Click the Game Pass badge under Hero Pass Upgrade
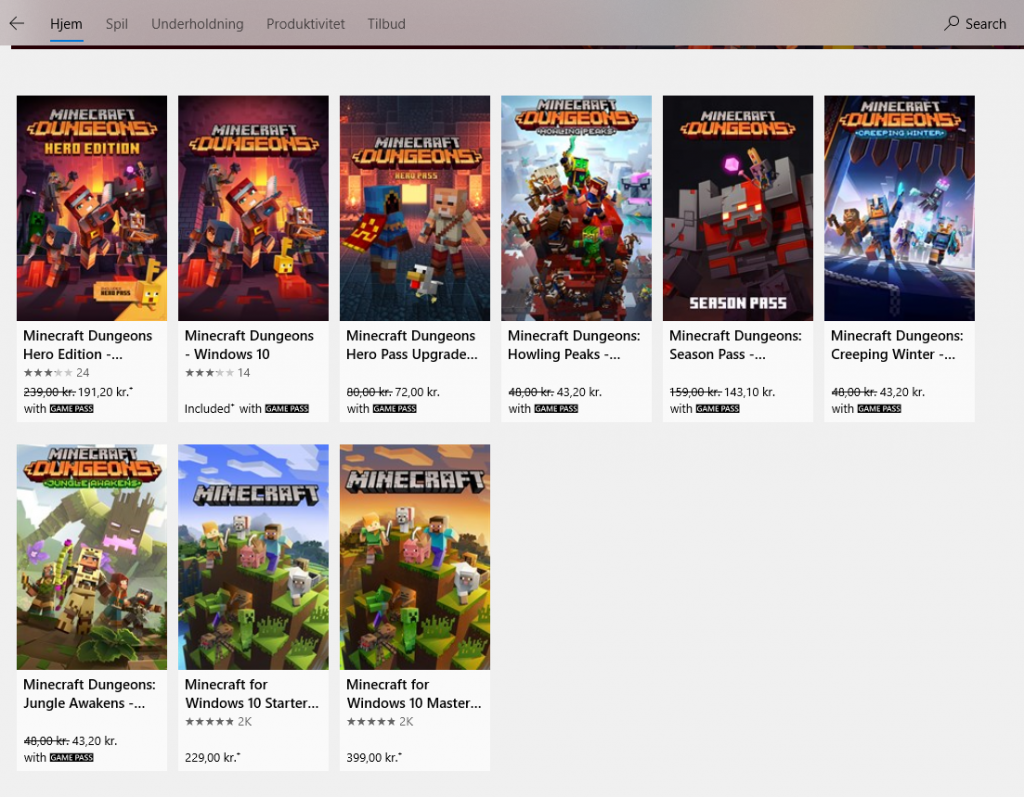Image resolution: width=1024 pixels, height=797 pixels. coord(394,409)
